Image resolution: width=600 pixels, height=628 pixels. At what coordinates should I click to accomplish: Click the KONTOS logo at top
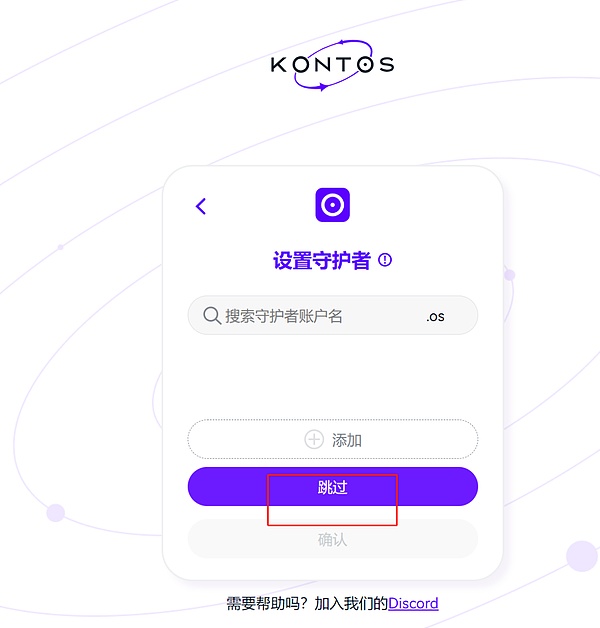(332, 65)
